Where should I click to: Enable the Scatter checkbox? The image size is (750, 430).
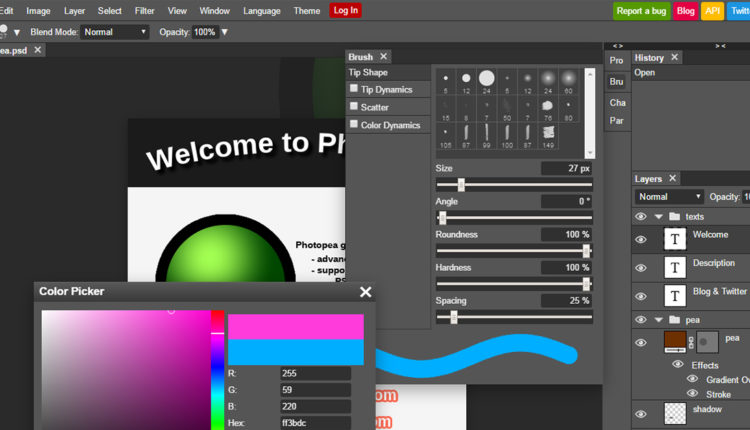pos(354,107)
